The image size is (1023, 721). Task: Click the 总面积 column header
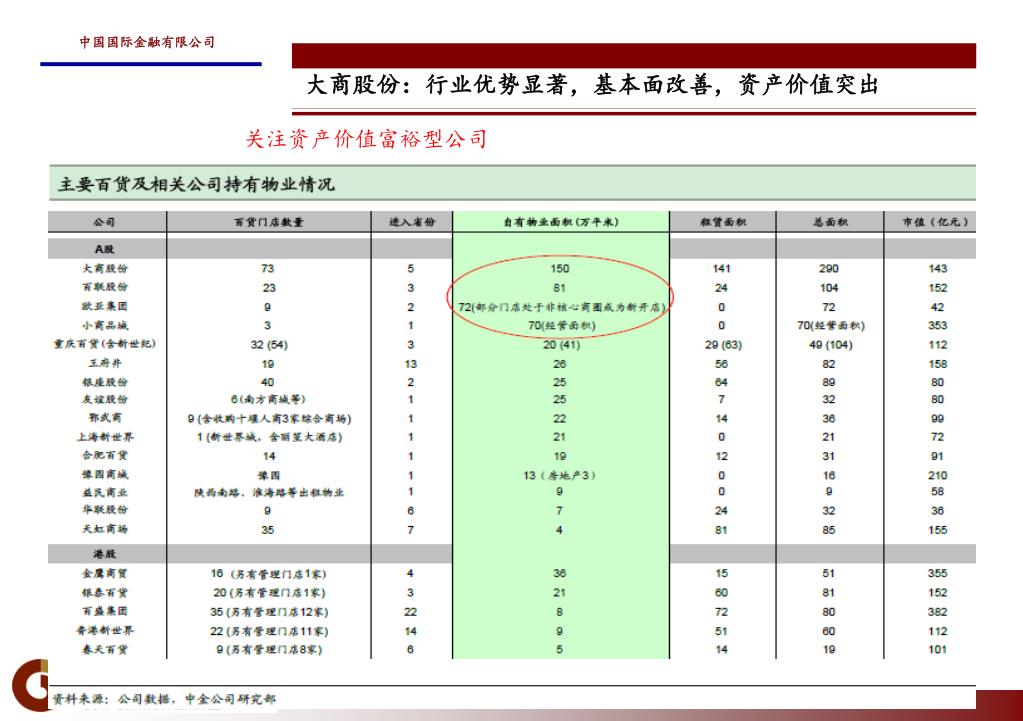point(830,222)
